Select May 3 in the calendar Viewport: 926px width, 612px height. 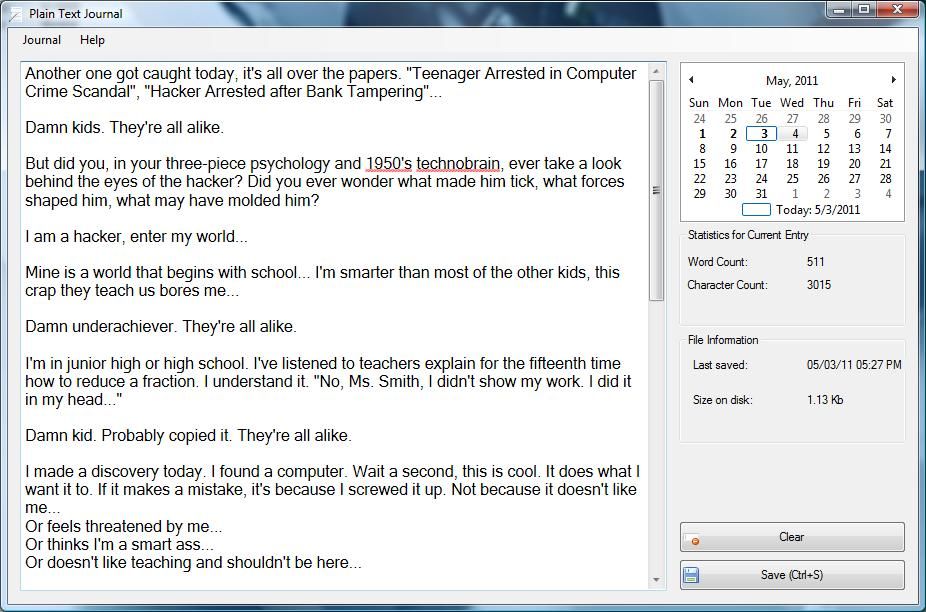(x=761, y=134)
